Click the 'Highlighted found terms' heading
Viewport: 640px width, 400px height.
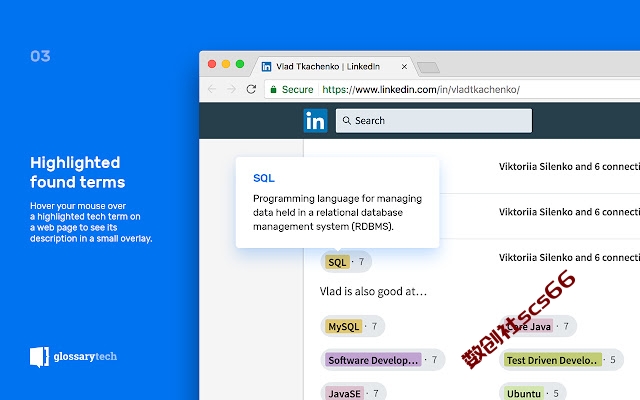pyautogui.click(x=78, y=172)
